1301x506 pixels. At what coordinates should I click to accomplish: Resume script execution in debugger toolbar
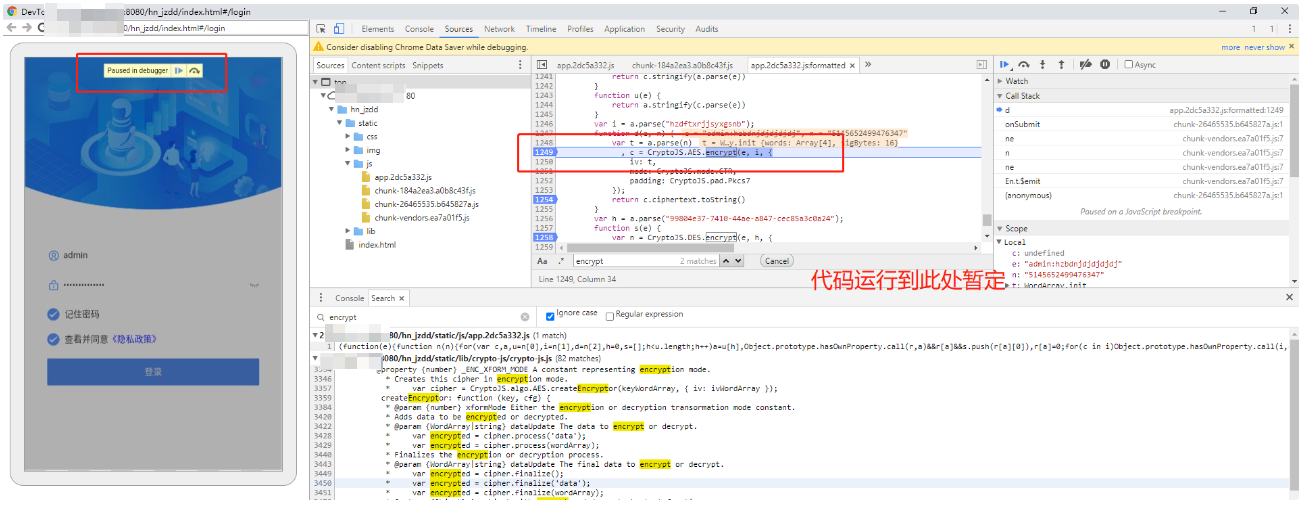(x=1006, y=64)
